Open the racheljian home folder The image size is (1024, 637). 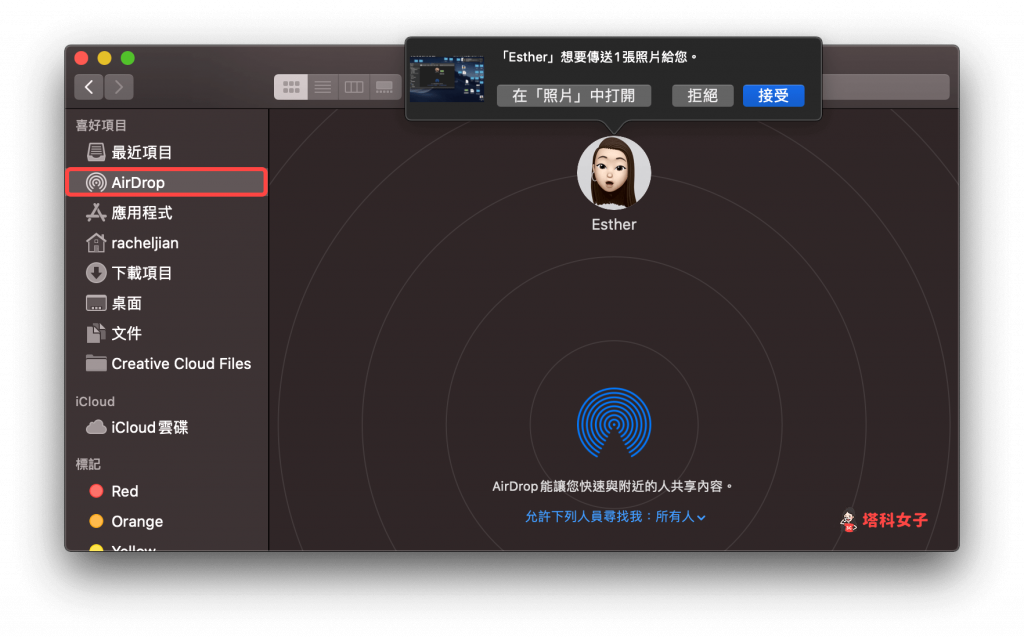pos(144,242)
